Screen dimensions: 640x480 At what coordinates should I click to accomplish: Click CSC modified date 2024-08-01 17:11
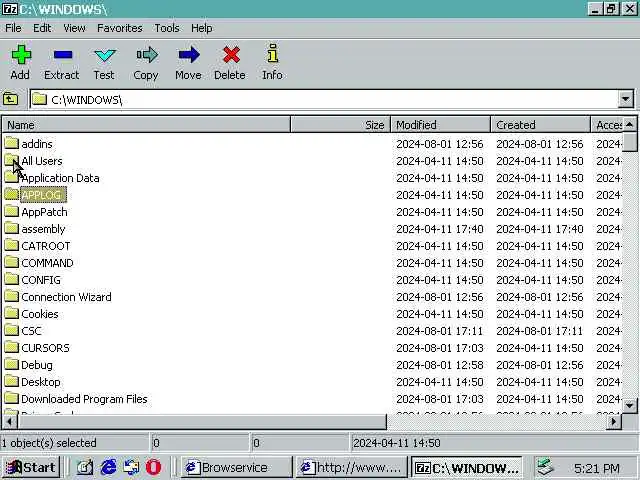(x=439, y=331)
